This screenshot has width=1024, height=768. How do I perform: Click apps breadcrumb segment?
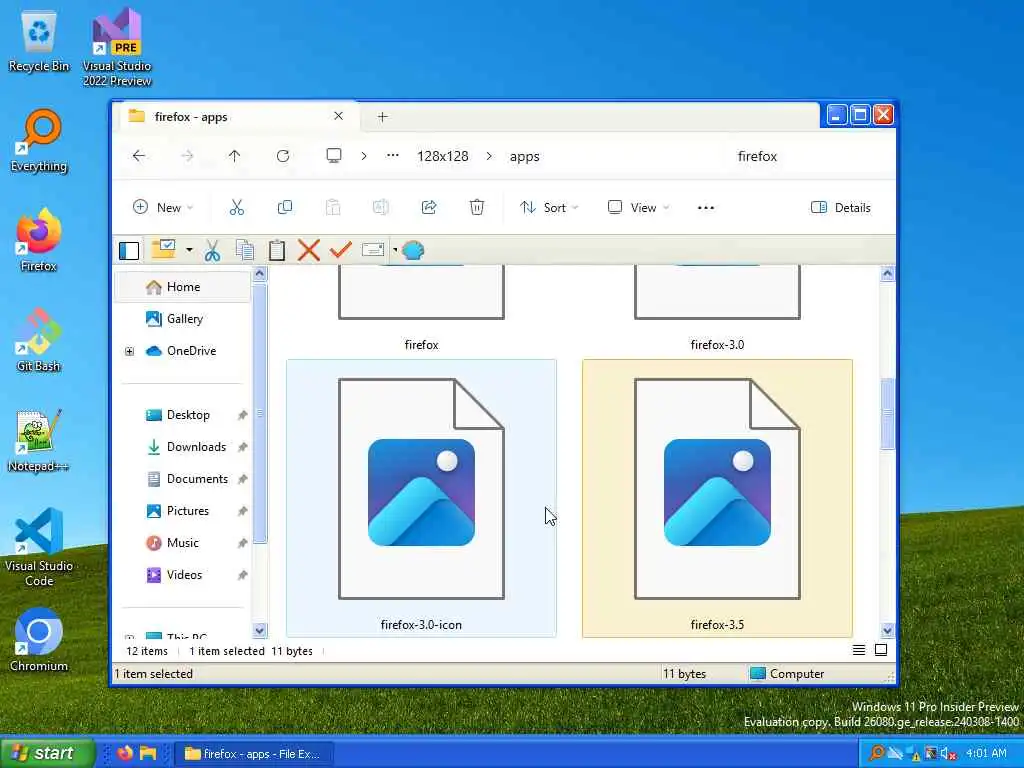click(x=524, y=156)
